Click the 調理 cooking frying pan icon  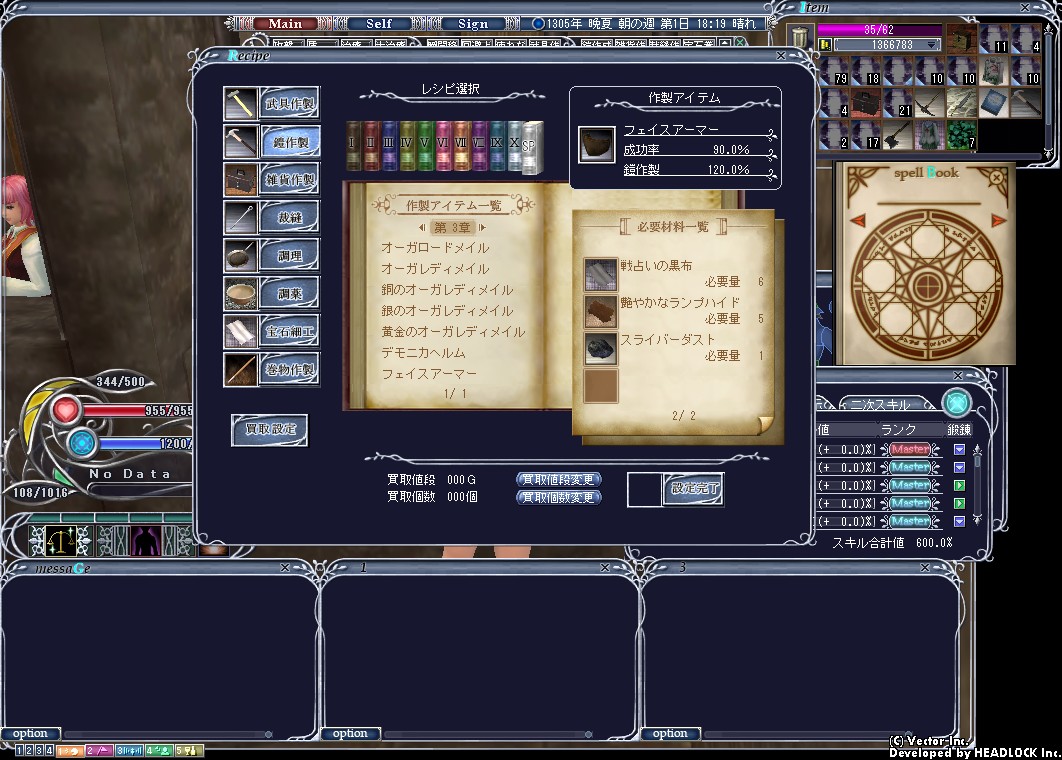click(x=241, y=255)
